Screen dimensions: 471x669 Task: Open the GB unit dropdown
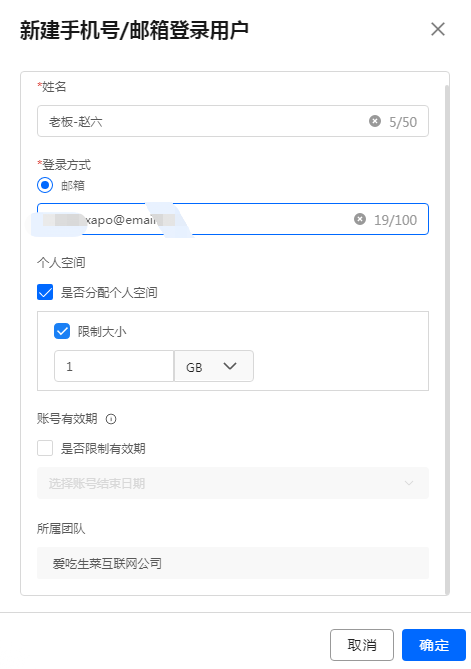(214, 366)
